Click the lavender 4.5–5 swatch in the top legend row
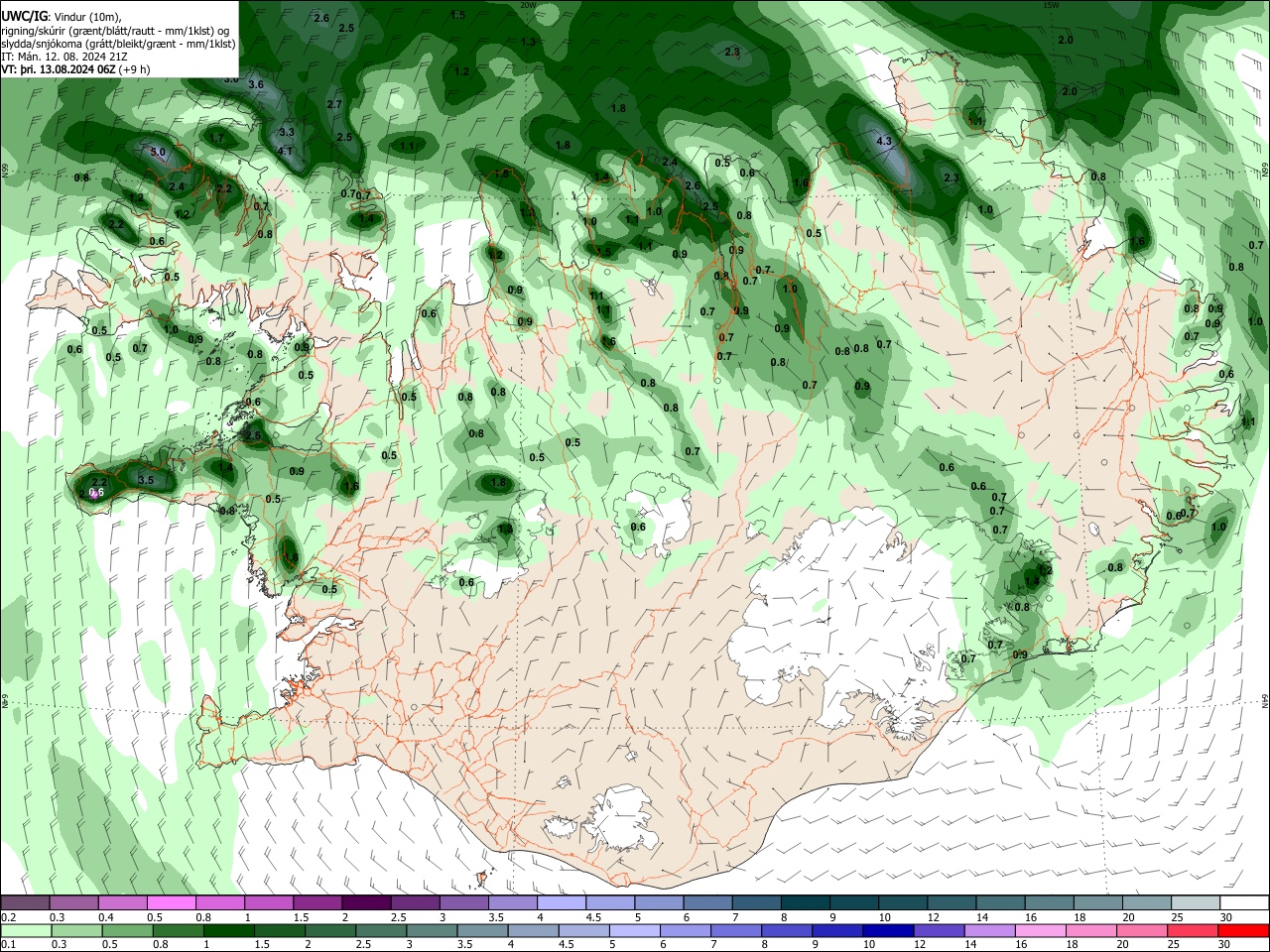The image size is (1270, 952). [608, 903]
